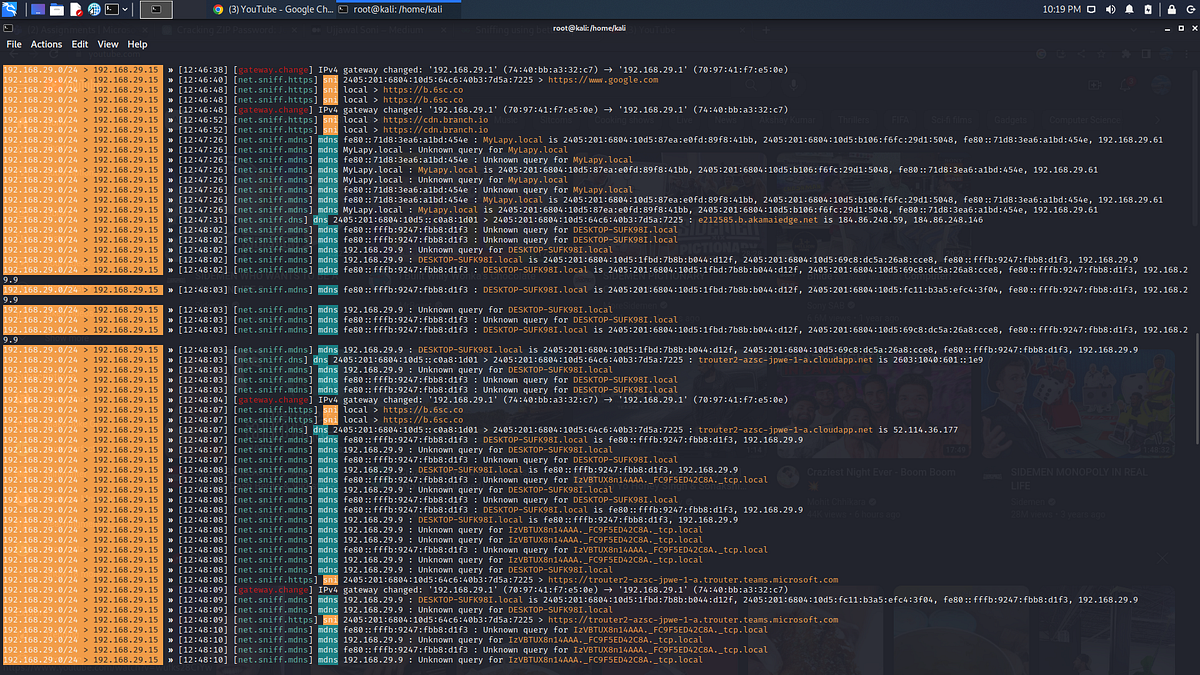Image resolution: width=1200 pixels, height=675 pixels.
Task: Switch to the YouTube Chrome window
Action: click(x=270, y=9)
